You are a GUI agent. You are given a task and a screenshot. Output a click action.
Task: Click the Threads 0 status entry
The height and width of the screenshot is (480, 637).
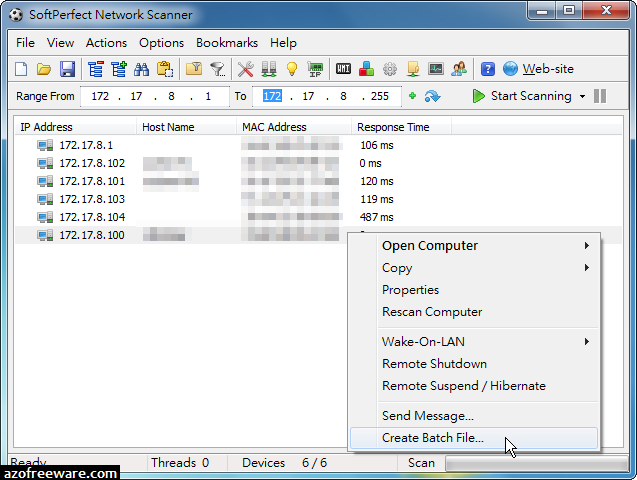click(180, 463)
